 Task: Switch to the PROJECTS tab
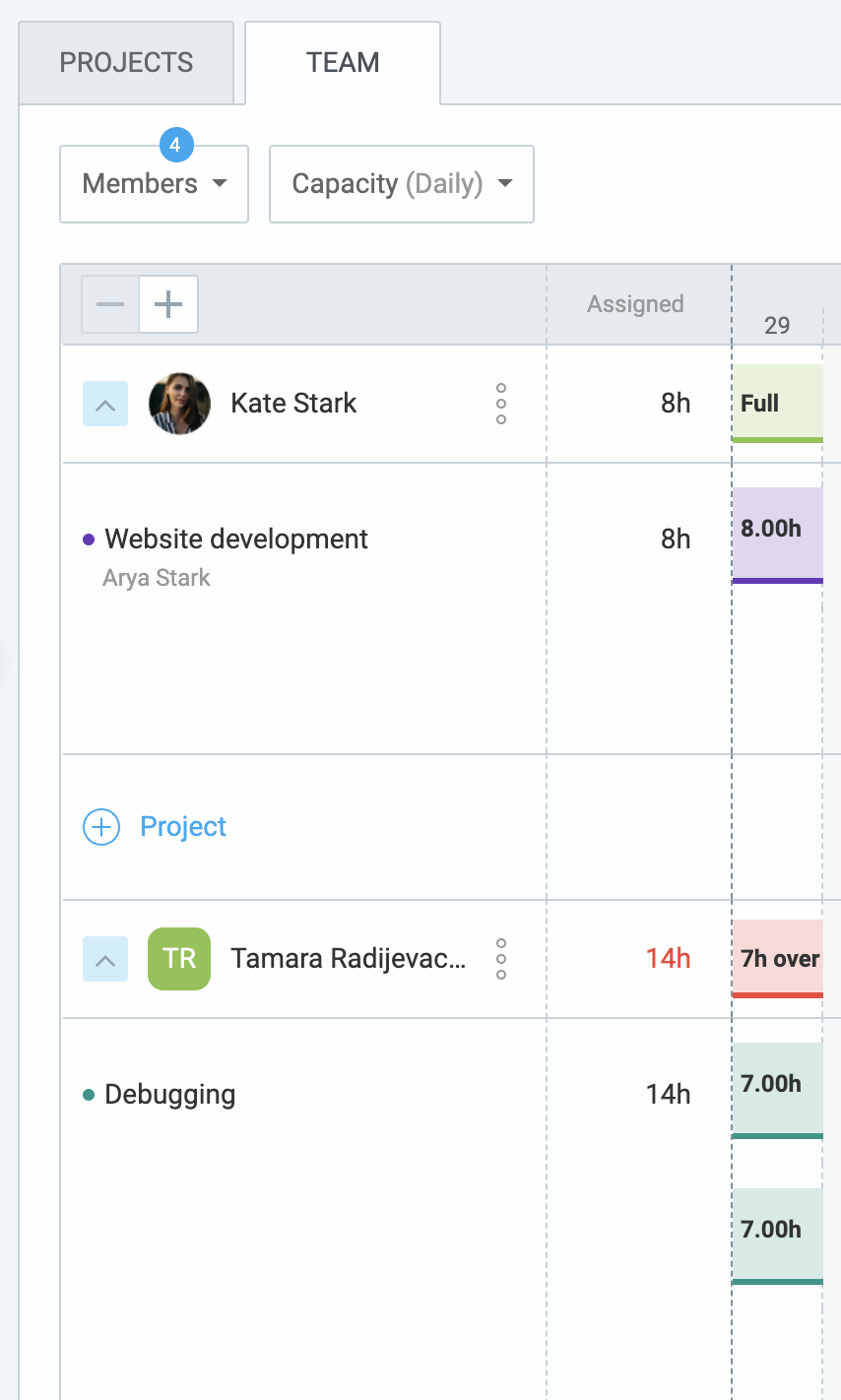126,62
